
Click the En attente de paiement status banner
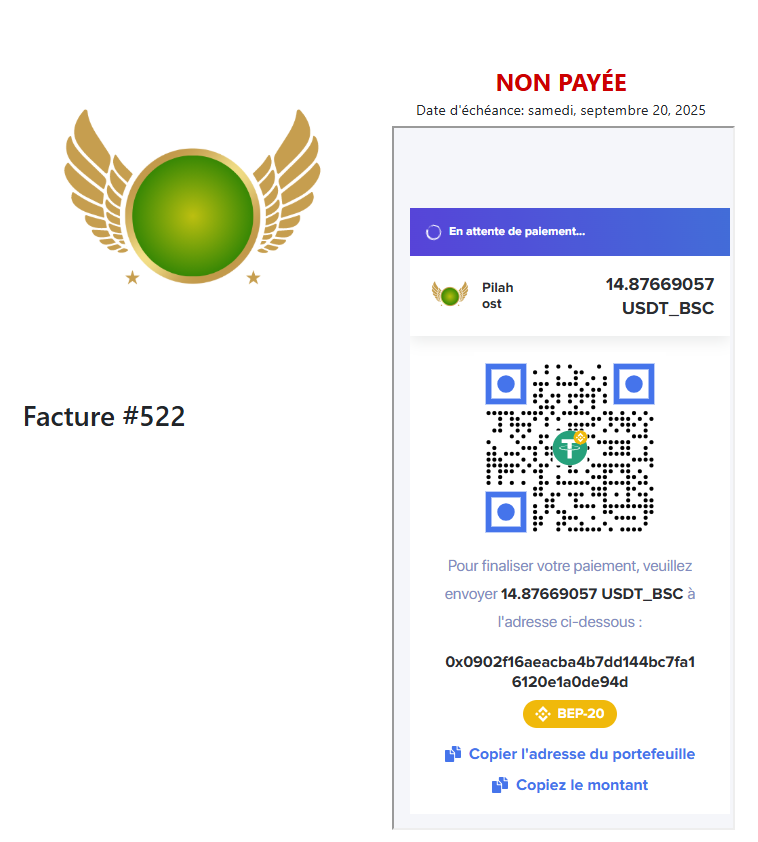pos(570,232)
